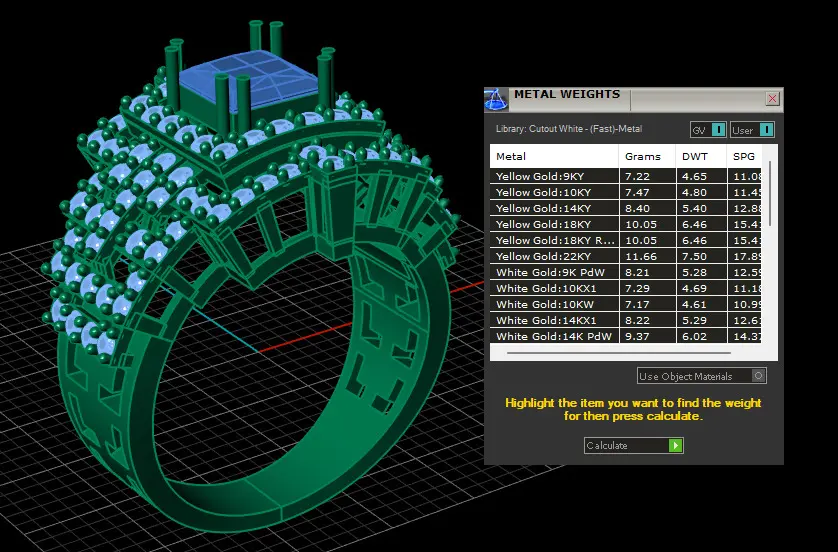Click the 8.40 grams cell
The width and height of the screenshot is (838, 552).
click(648, 208)
